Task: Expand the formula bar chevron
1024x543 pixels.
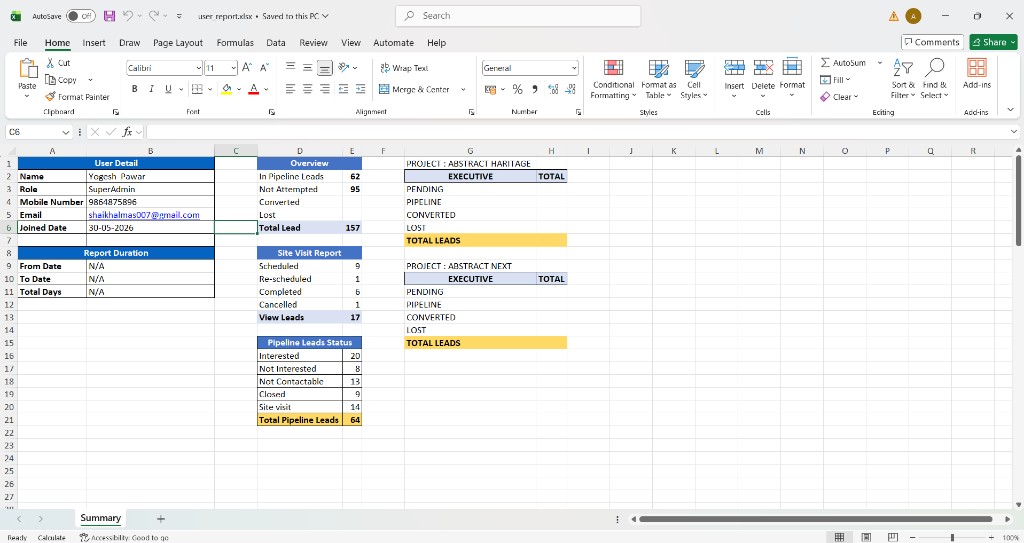Action: click(1014, 132)
